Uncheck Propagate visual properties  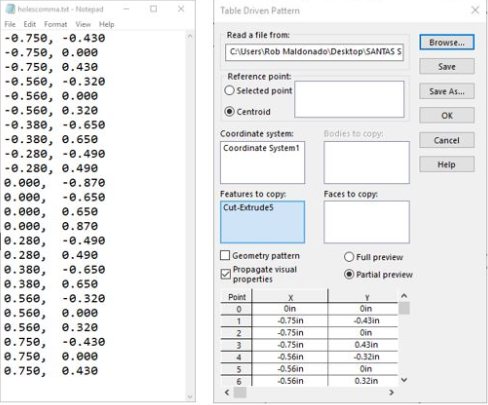point(226,274)
